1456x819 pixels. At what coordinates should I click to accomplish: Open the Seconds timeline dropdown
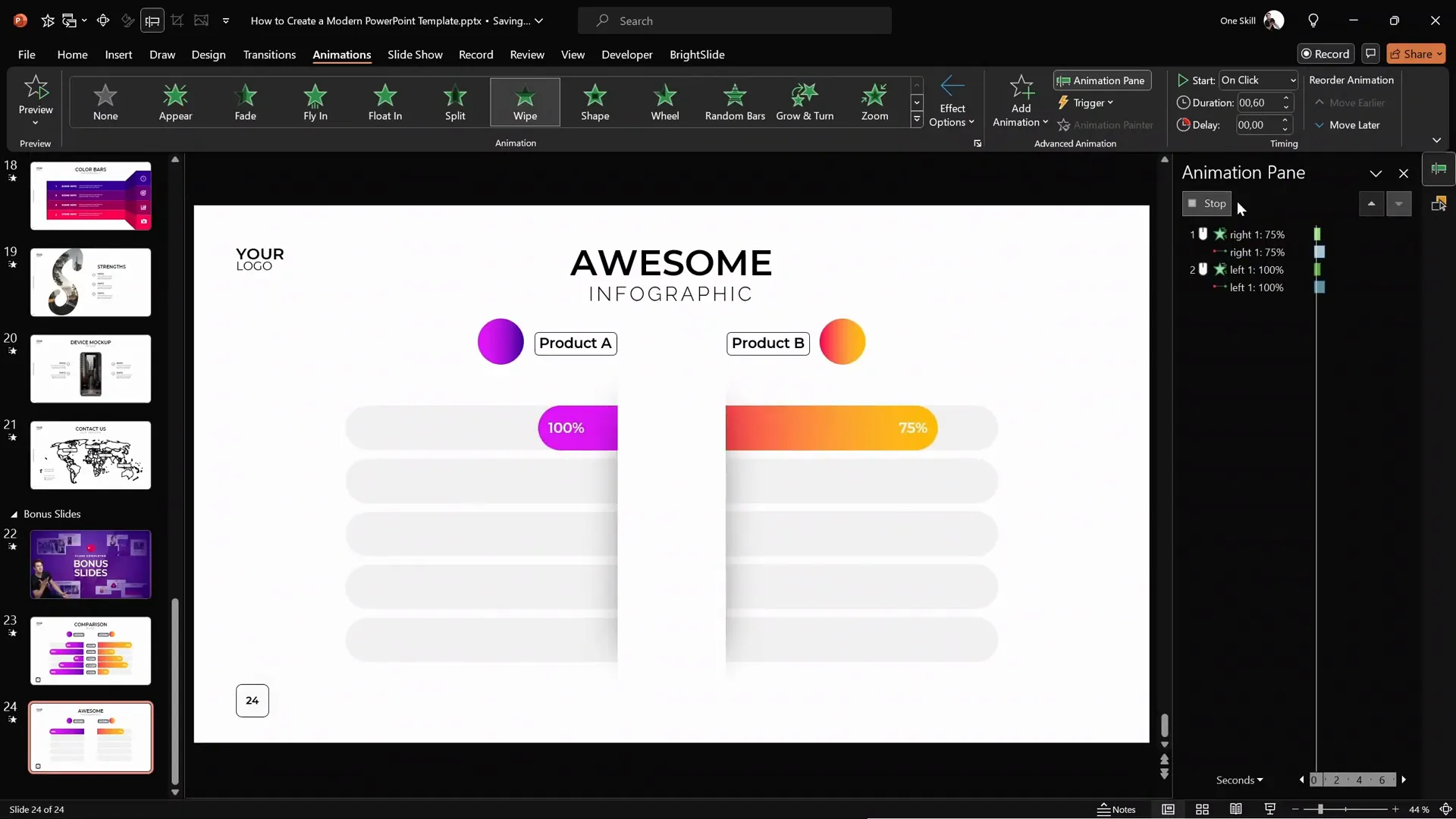[x=1240, y=780]
